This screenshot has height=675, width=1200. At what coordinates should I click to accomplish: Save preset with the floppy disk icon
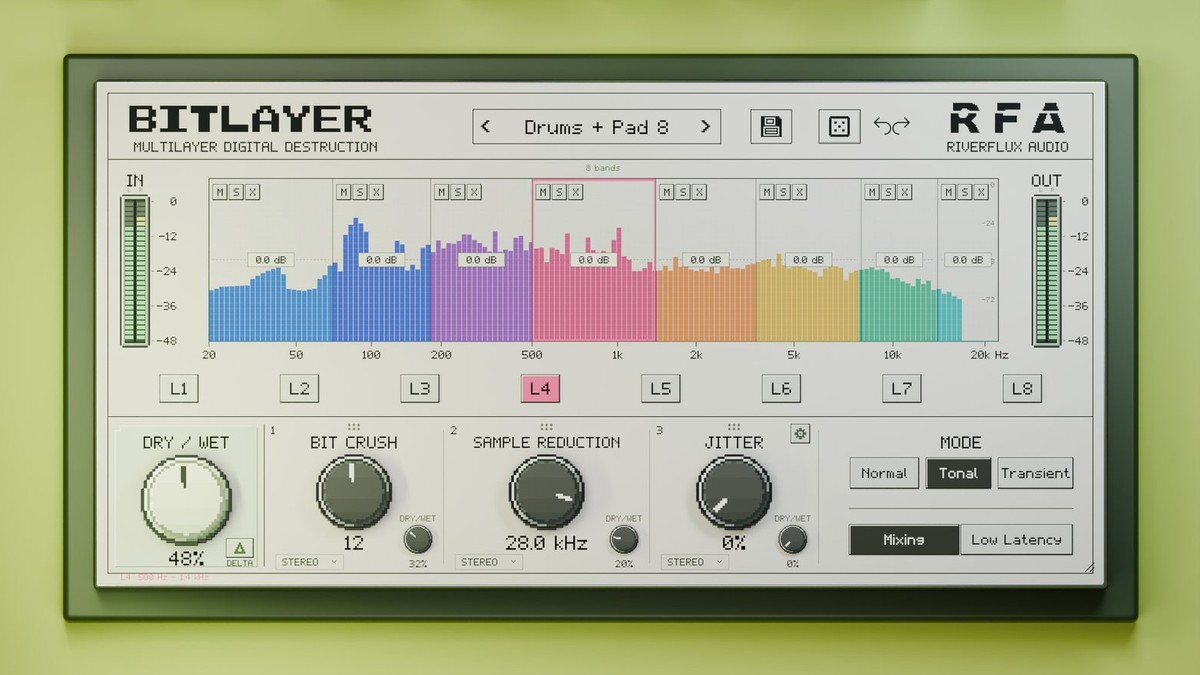(x=771, y=127)
